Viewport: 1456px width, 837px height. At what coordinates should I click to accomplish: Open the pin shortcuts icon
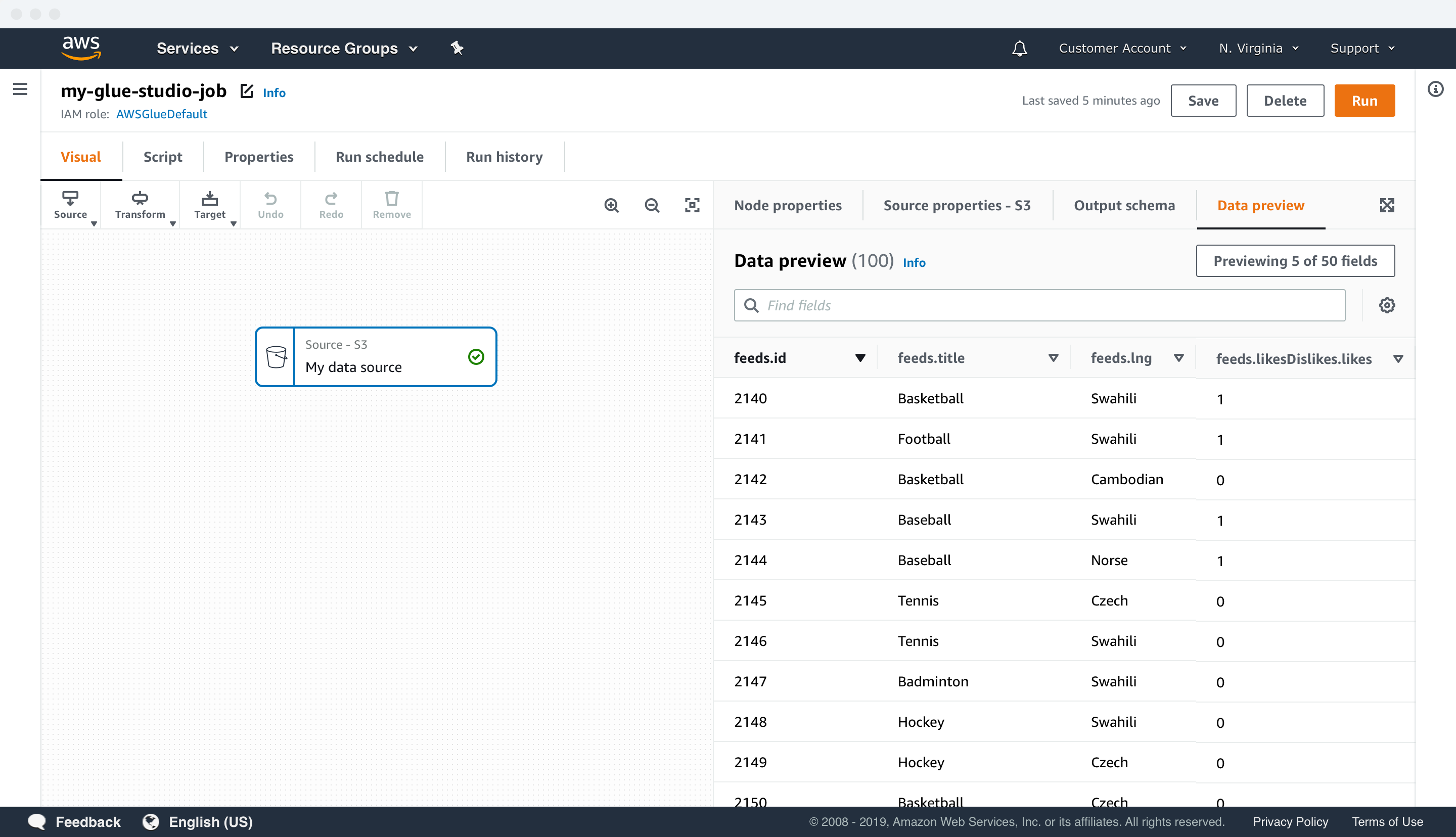(457, 49)
